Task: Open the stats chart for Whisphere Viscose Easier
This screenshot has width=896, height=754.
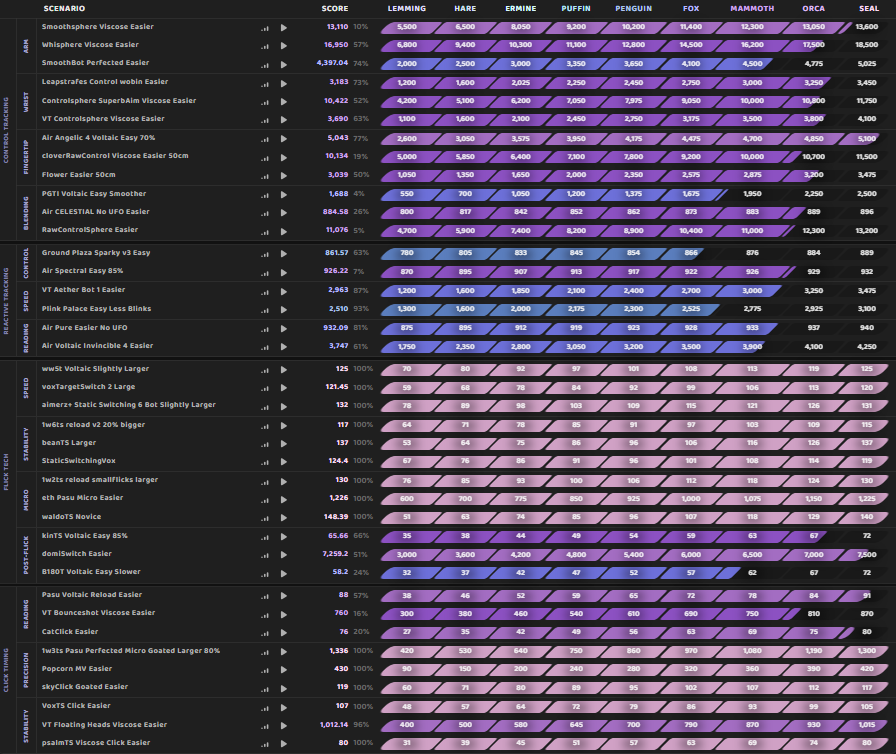Action: click(x=265, y=46)
